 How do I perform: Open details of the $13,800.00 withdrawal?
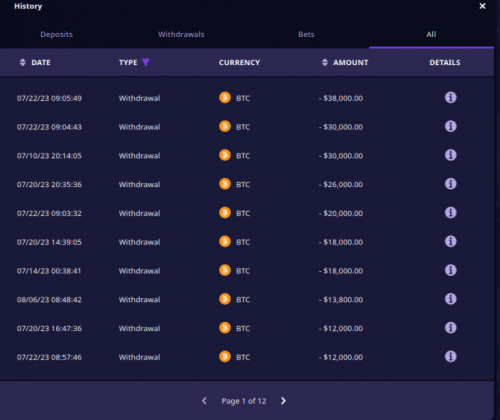[451, 299]
